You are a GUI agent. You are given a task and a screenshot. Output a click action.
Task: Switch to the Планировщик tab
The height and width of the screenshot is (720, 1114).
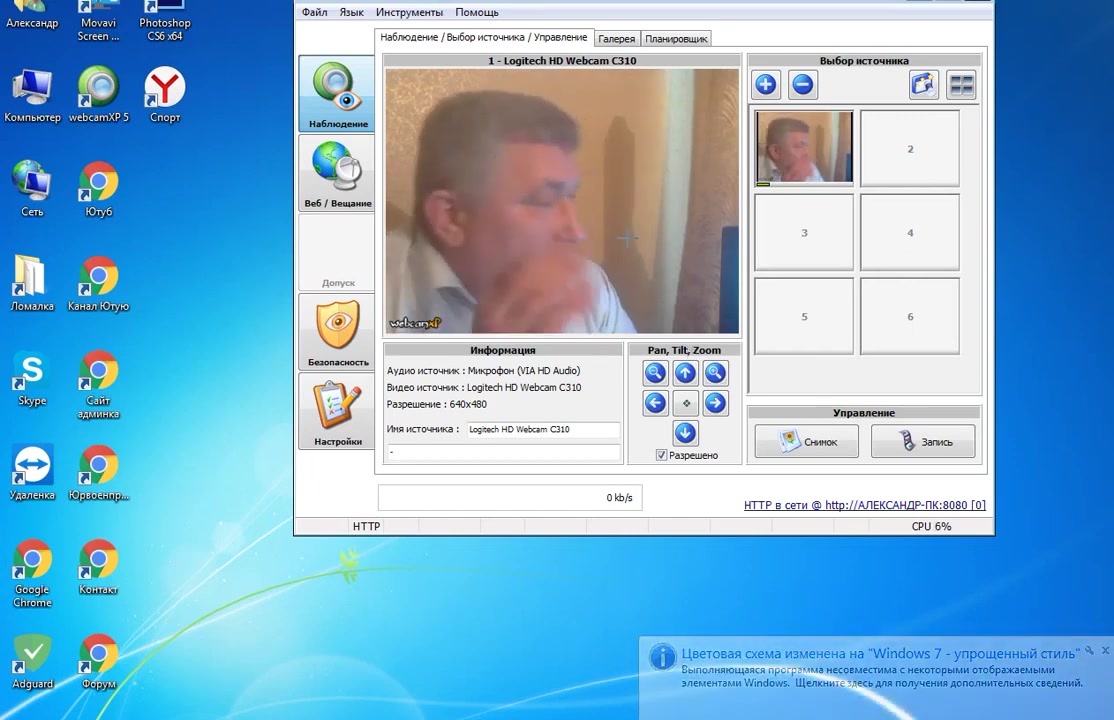click(676, 39)
